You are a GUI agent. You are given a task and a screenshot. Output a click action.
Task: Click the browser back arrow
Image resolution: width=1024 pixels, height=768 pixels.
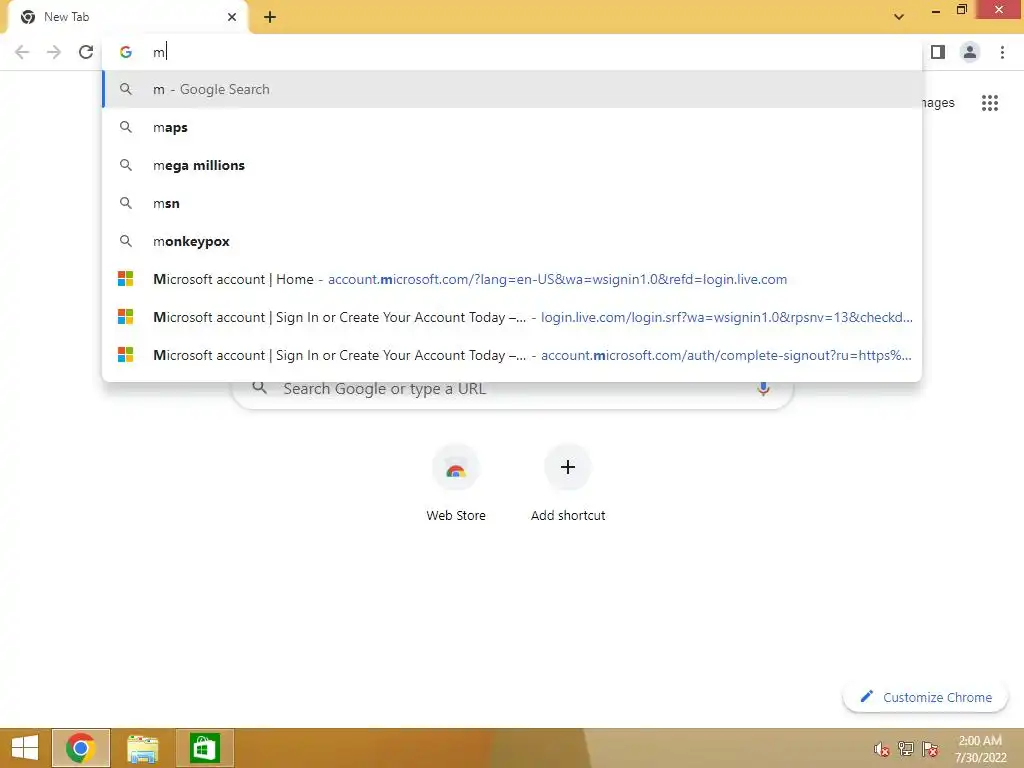point(22,52)
